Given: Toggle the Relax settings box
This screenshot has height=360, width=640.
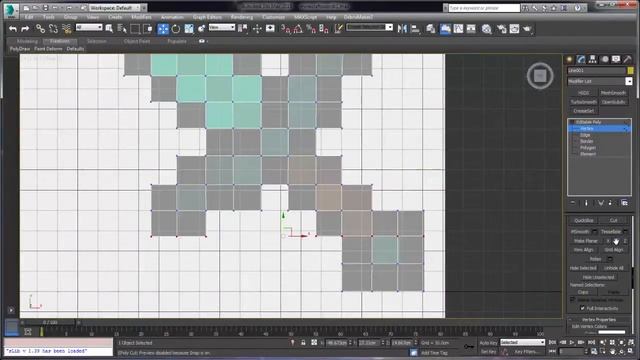Looking at the screenshot, I should [609, 259].
